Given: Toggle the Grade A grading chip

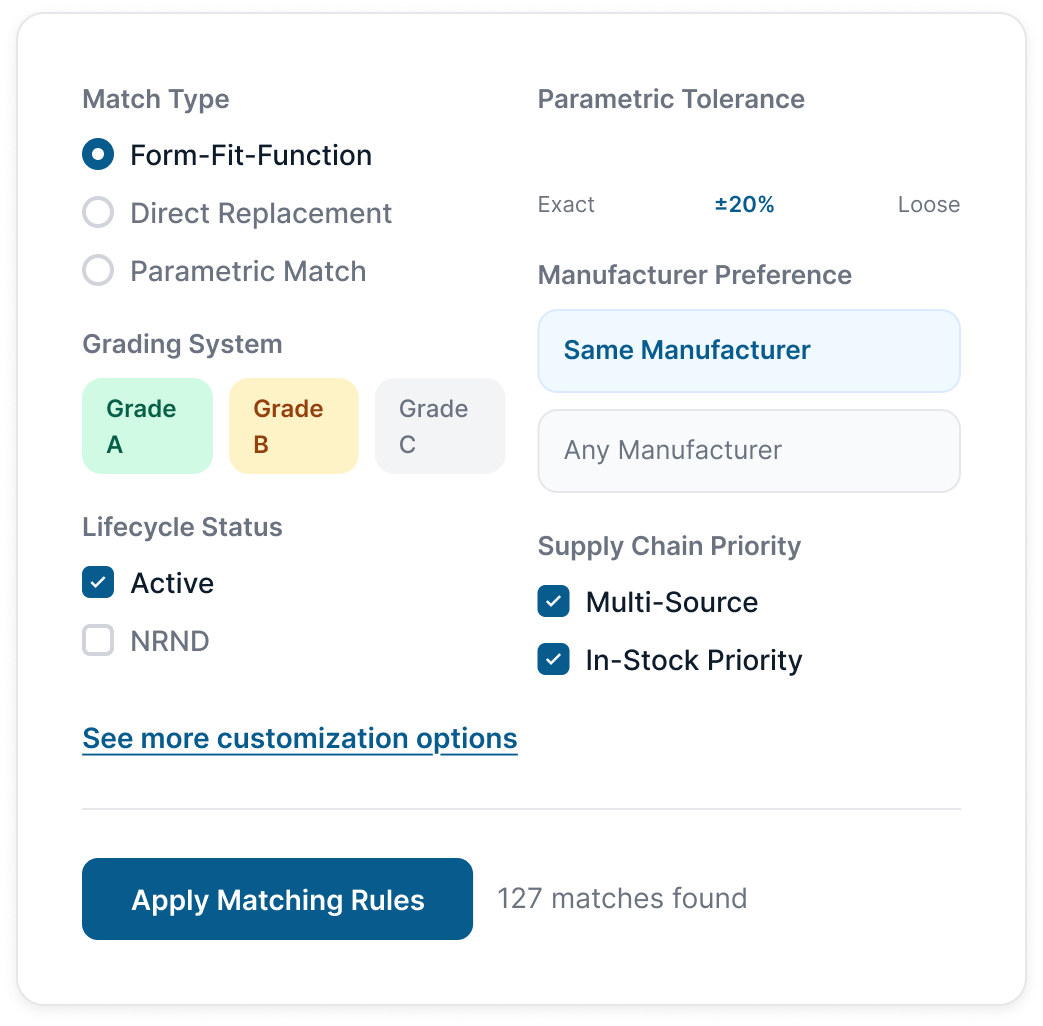Looking at the screenshot, I should tap(147, 425).
